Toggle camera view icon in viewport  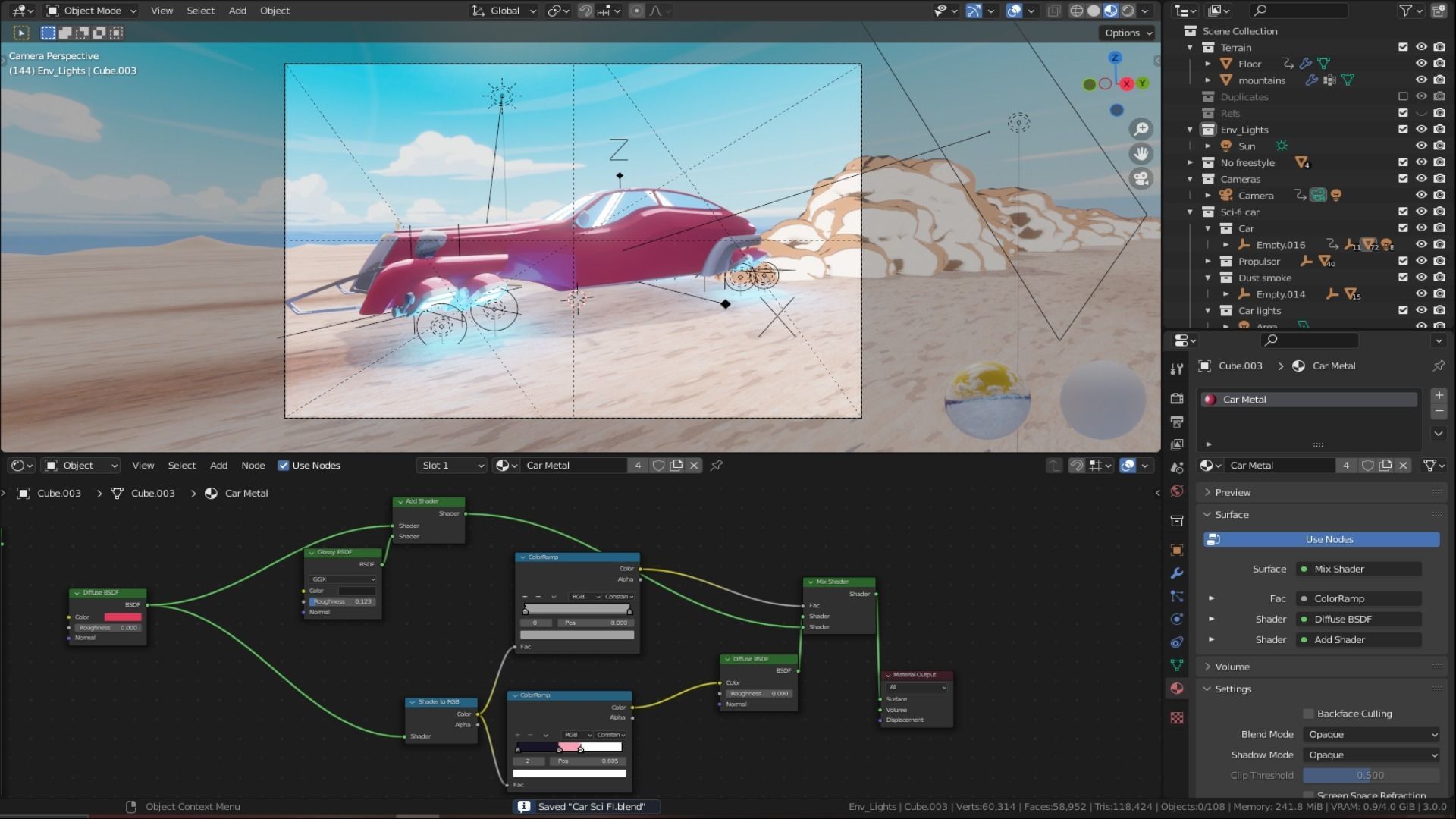point(1141,179)
